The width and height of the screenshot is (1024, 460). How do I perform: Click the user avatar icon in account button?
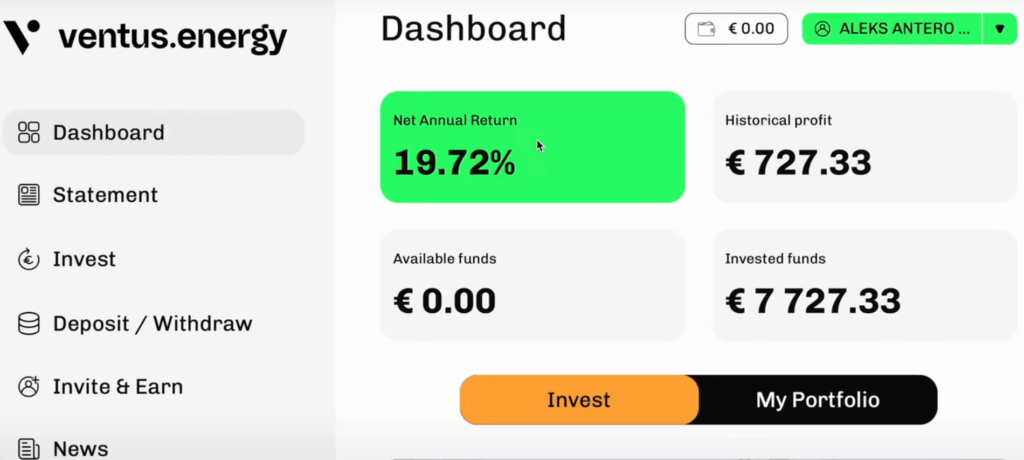[x=822, y=29]
